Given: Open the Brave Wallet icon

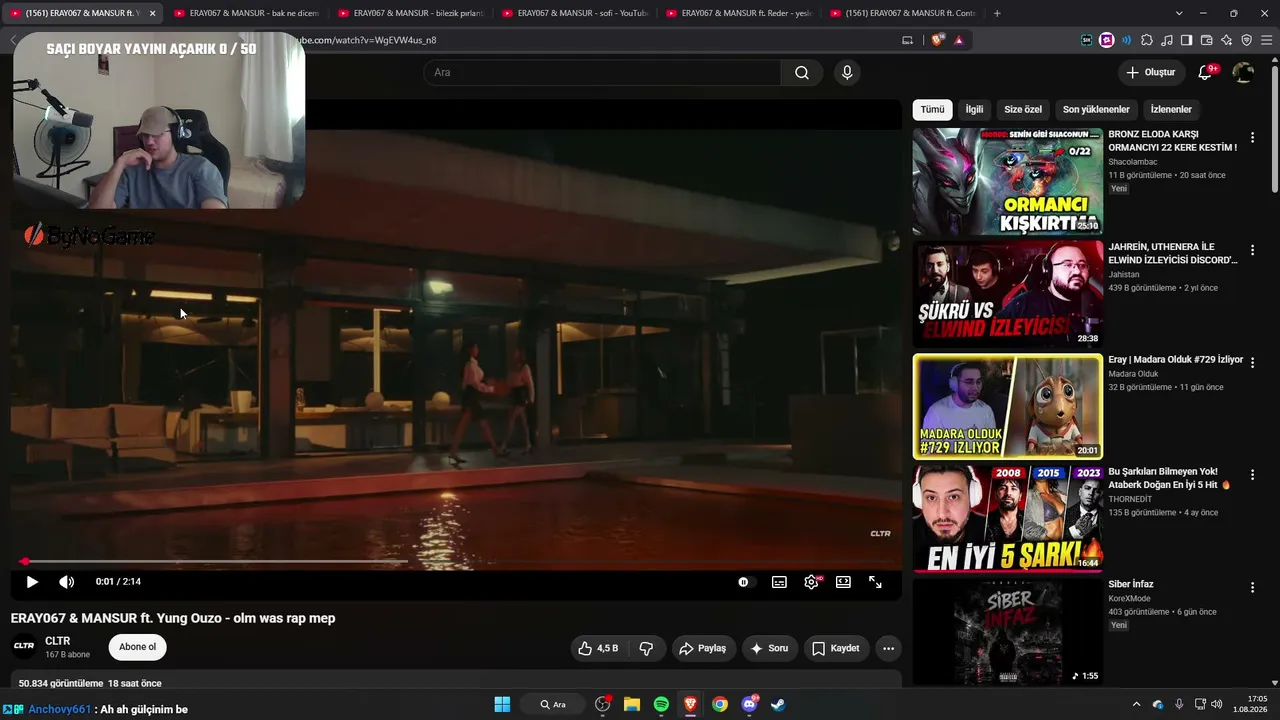Looking at the screenshot, I should tap(1206, 40).
